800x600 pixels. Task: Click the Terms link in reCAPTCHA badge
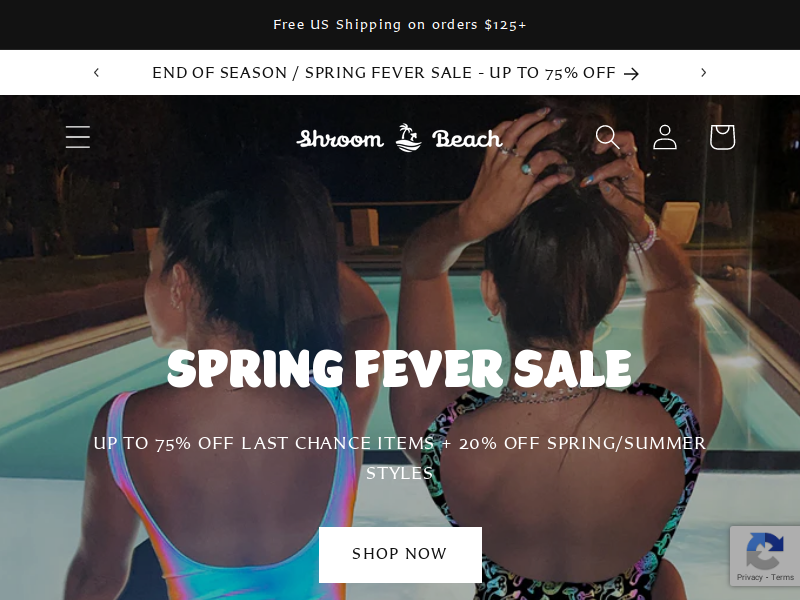click(782, 577)
